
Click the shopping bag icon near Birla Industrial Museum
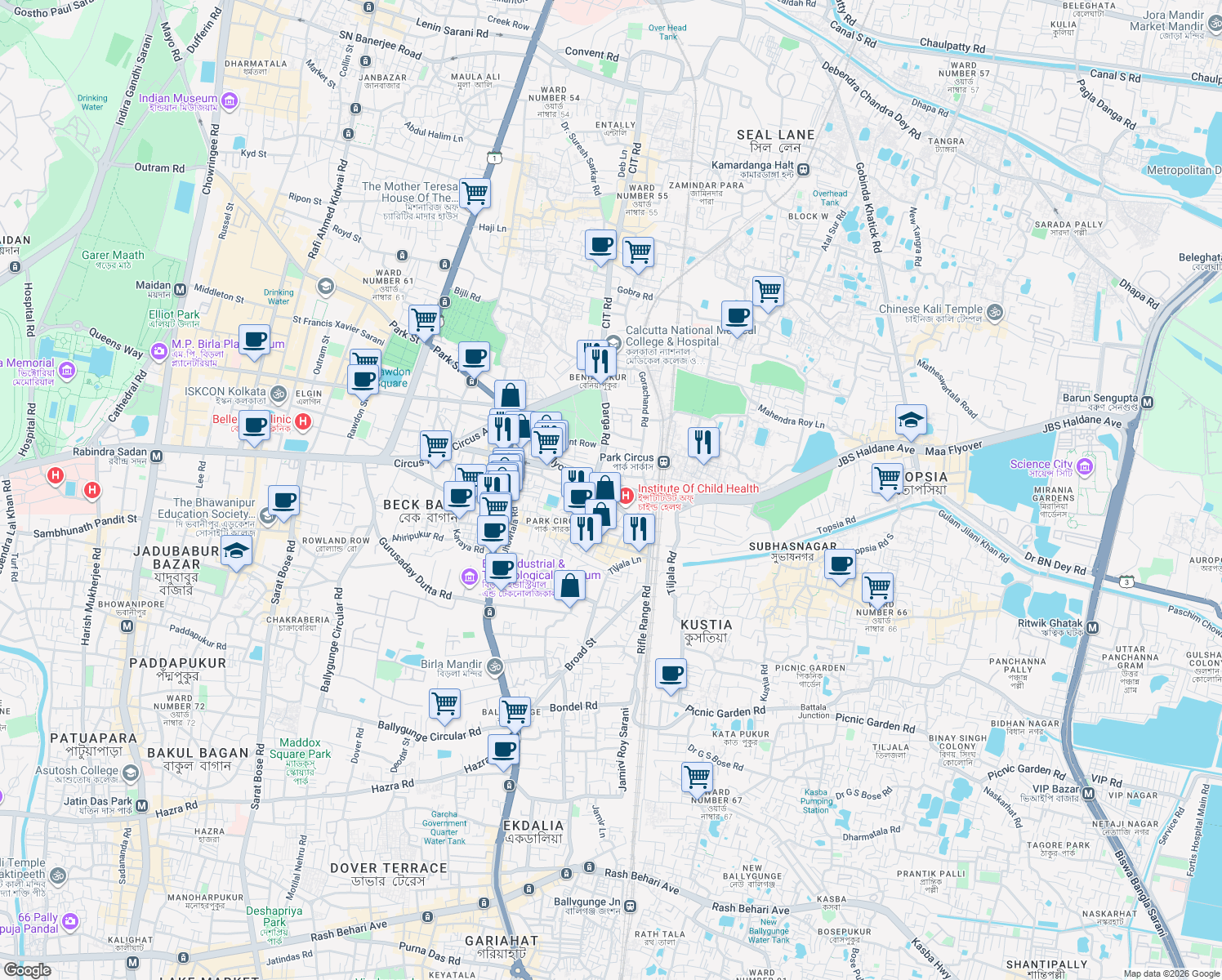point(570,586)
